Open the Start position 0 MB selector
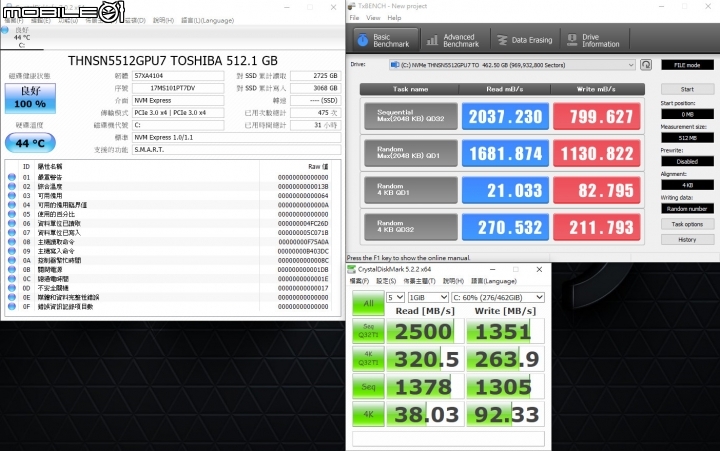The width and height of the screenshot is (720, 451). click(687, 114)
